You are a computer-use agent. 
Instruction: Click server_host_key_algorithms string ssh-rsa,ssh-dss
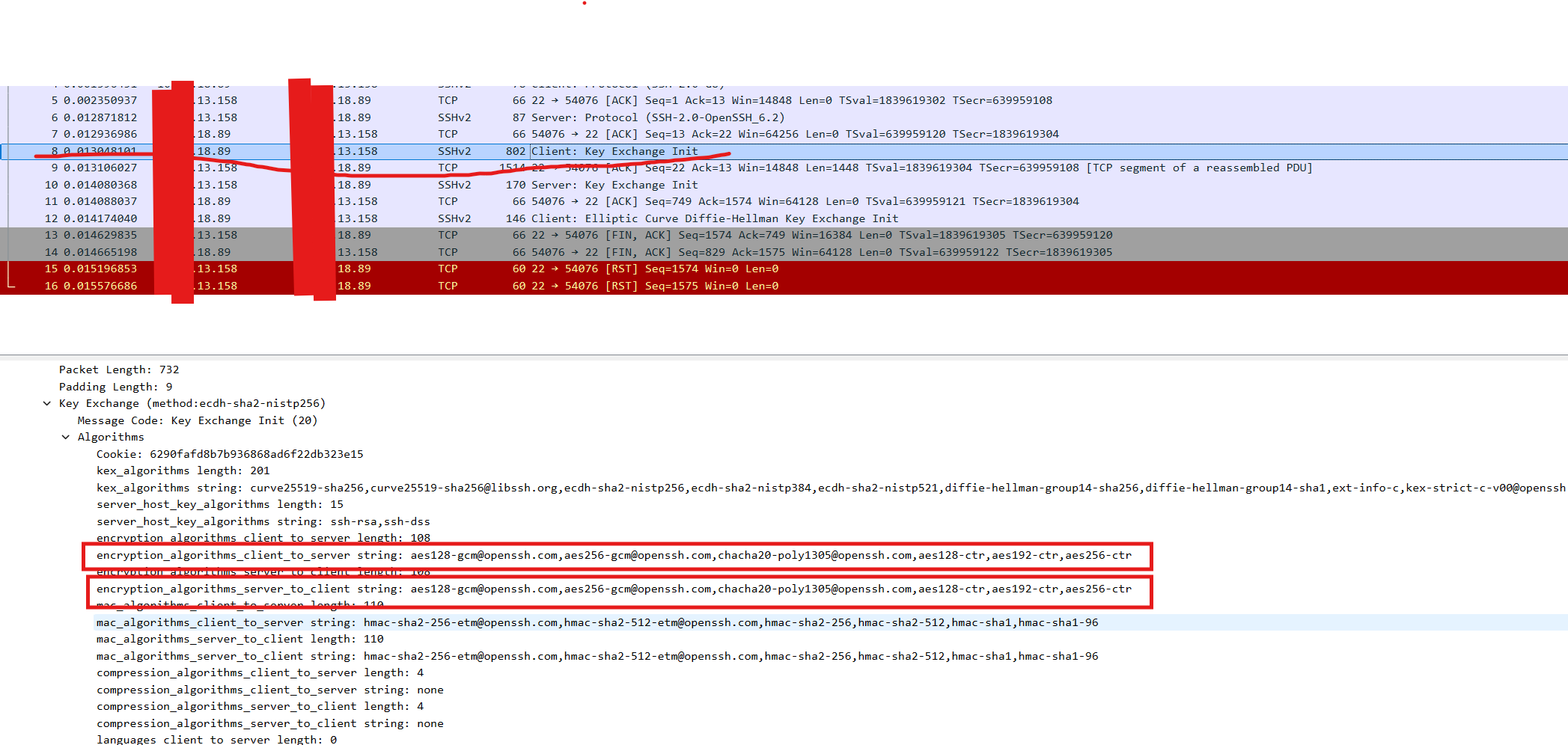click(263, 521)
